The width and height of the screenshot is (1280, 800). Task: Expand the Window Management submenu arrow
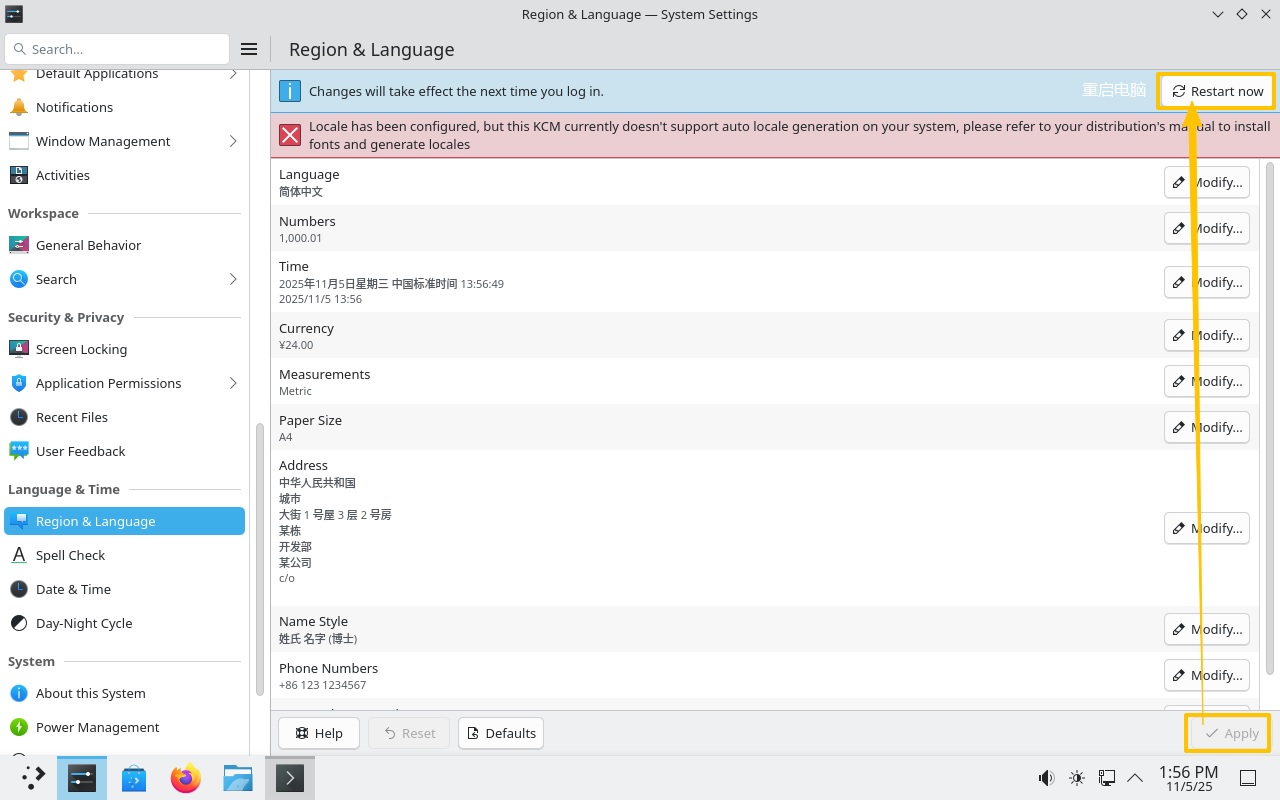click(x=233, y=141)
